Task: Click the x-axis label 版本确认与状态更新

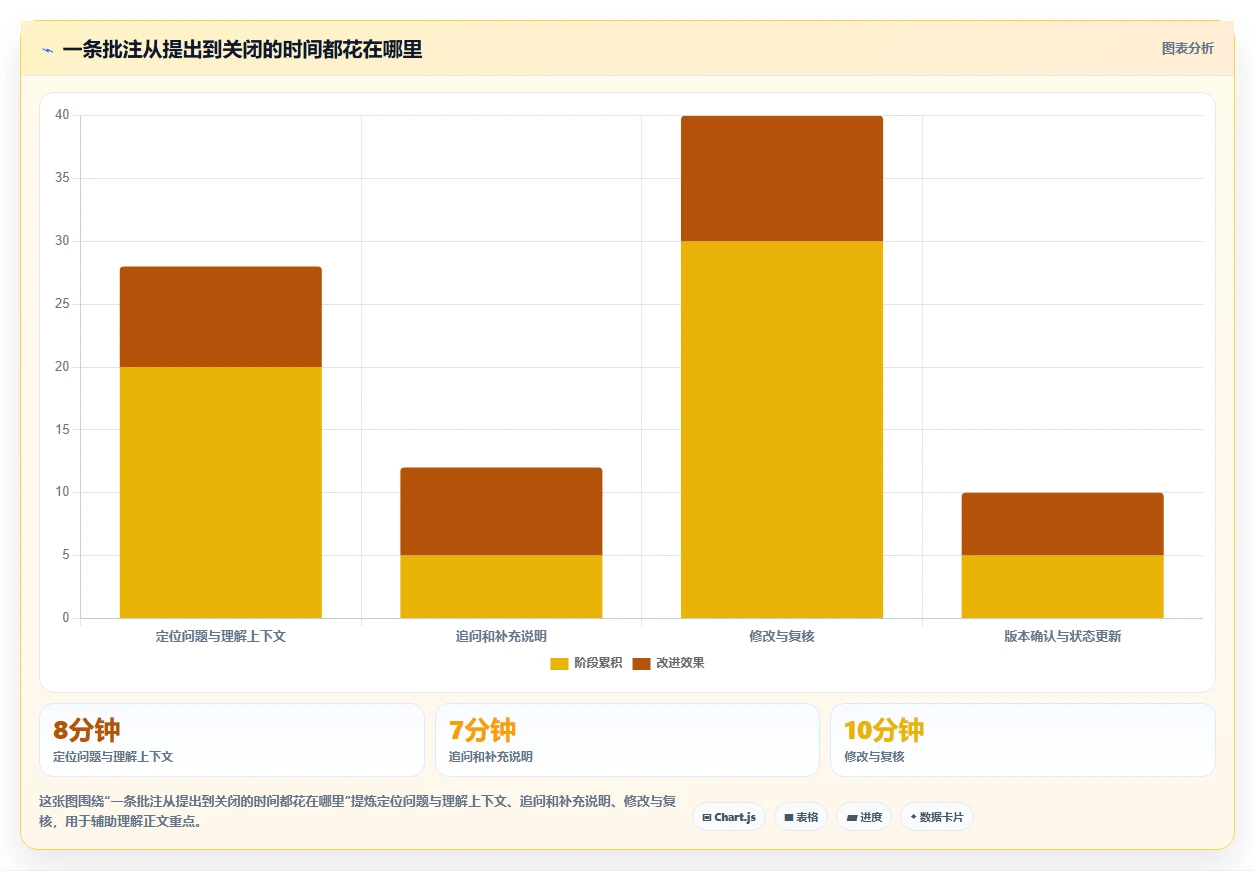Action: (1063, 636)
